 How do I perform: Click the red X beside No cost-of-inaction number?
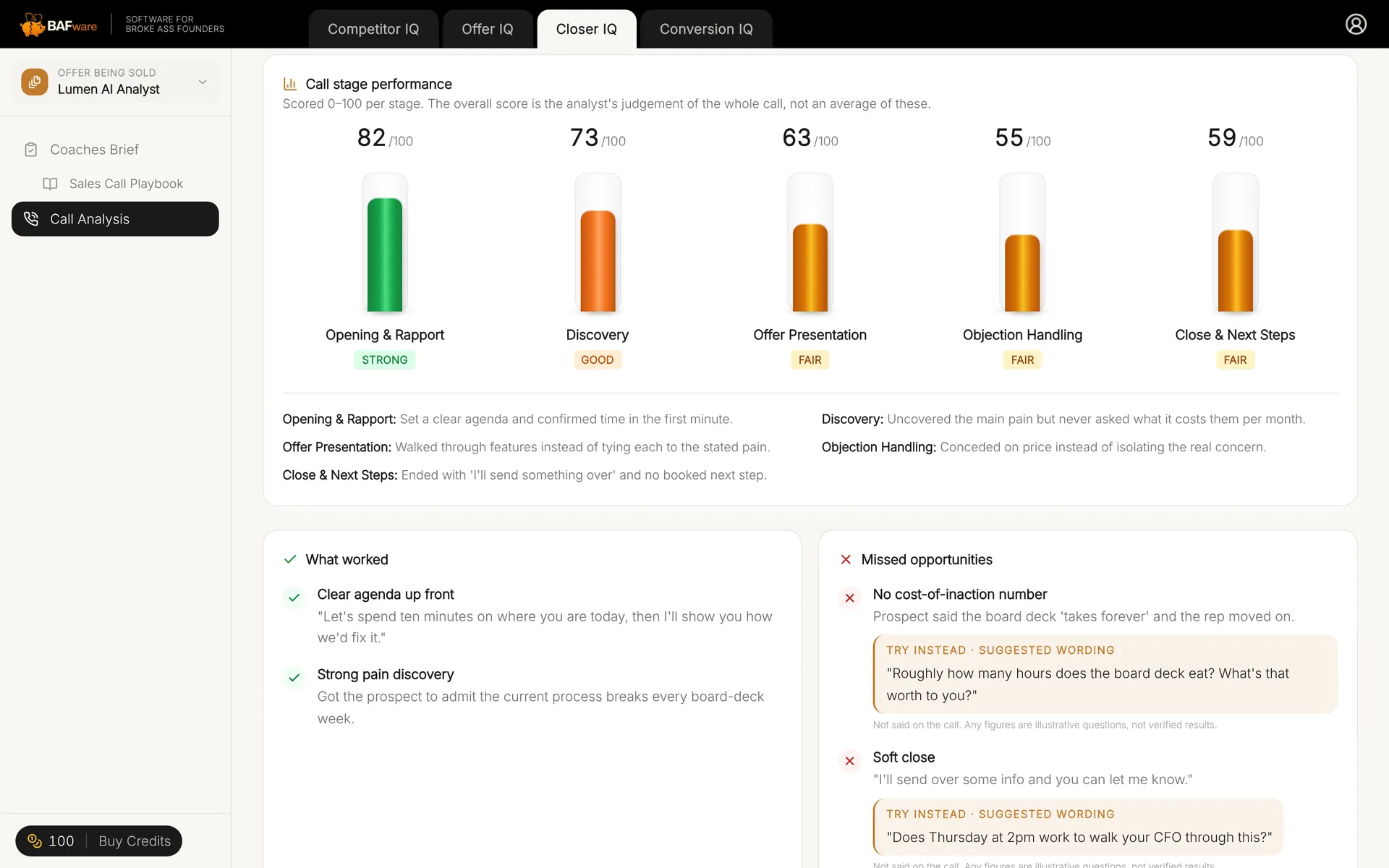[x=850, y=598]
